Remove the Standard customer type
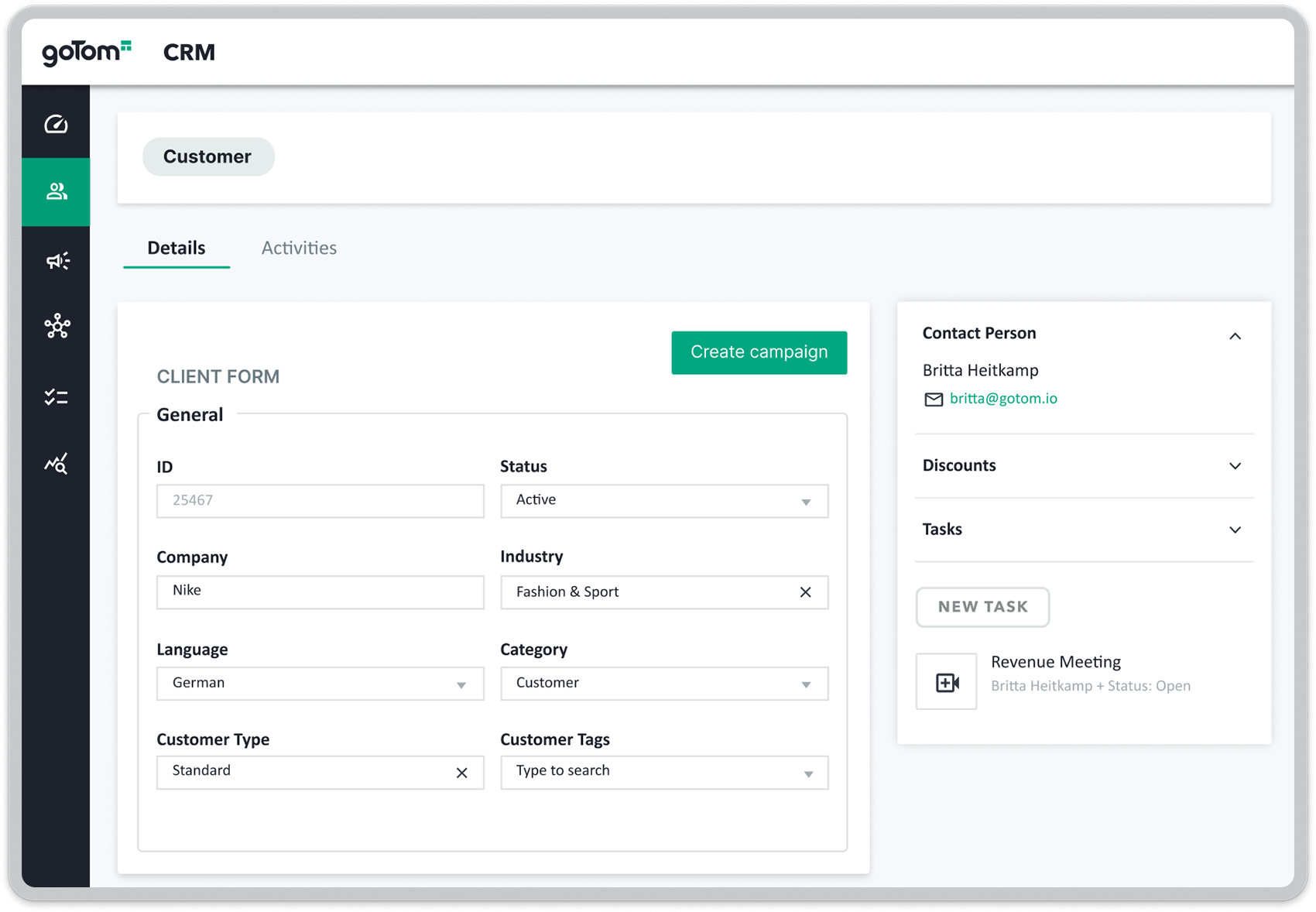 [461, 773]
